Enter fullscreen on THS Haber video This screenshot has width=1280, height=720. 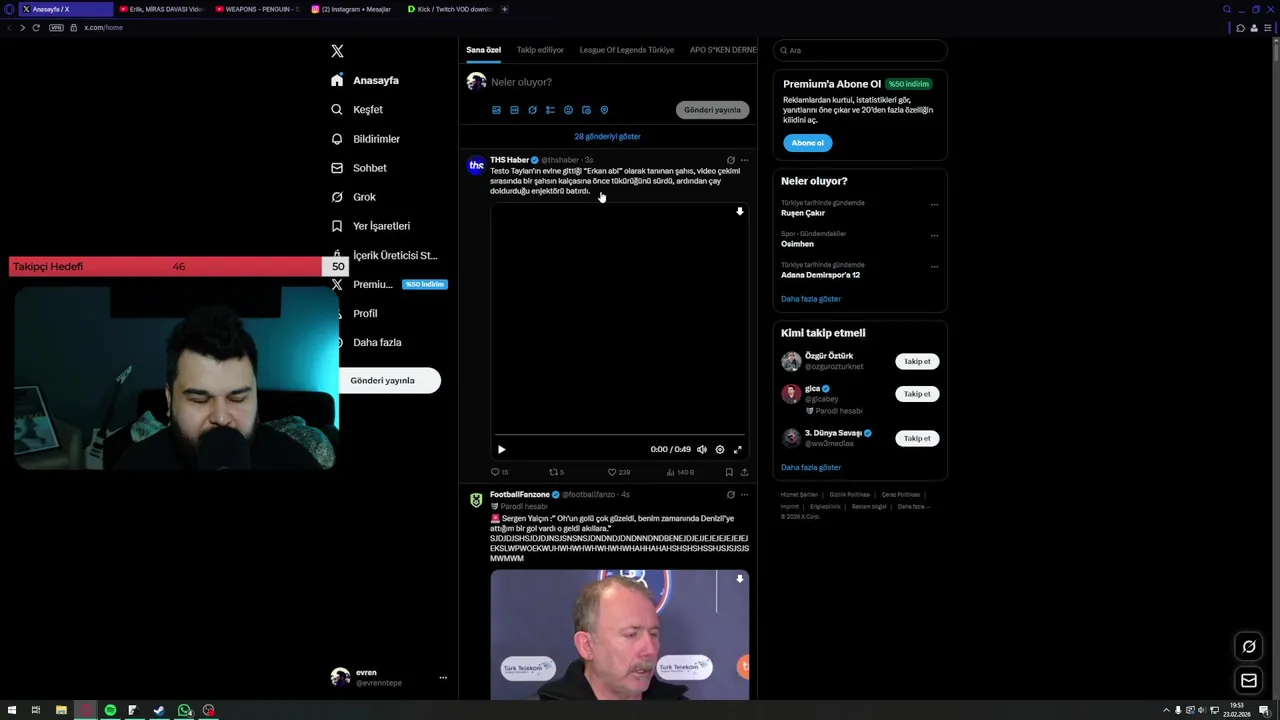(738, 450)
